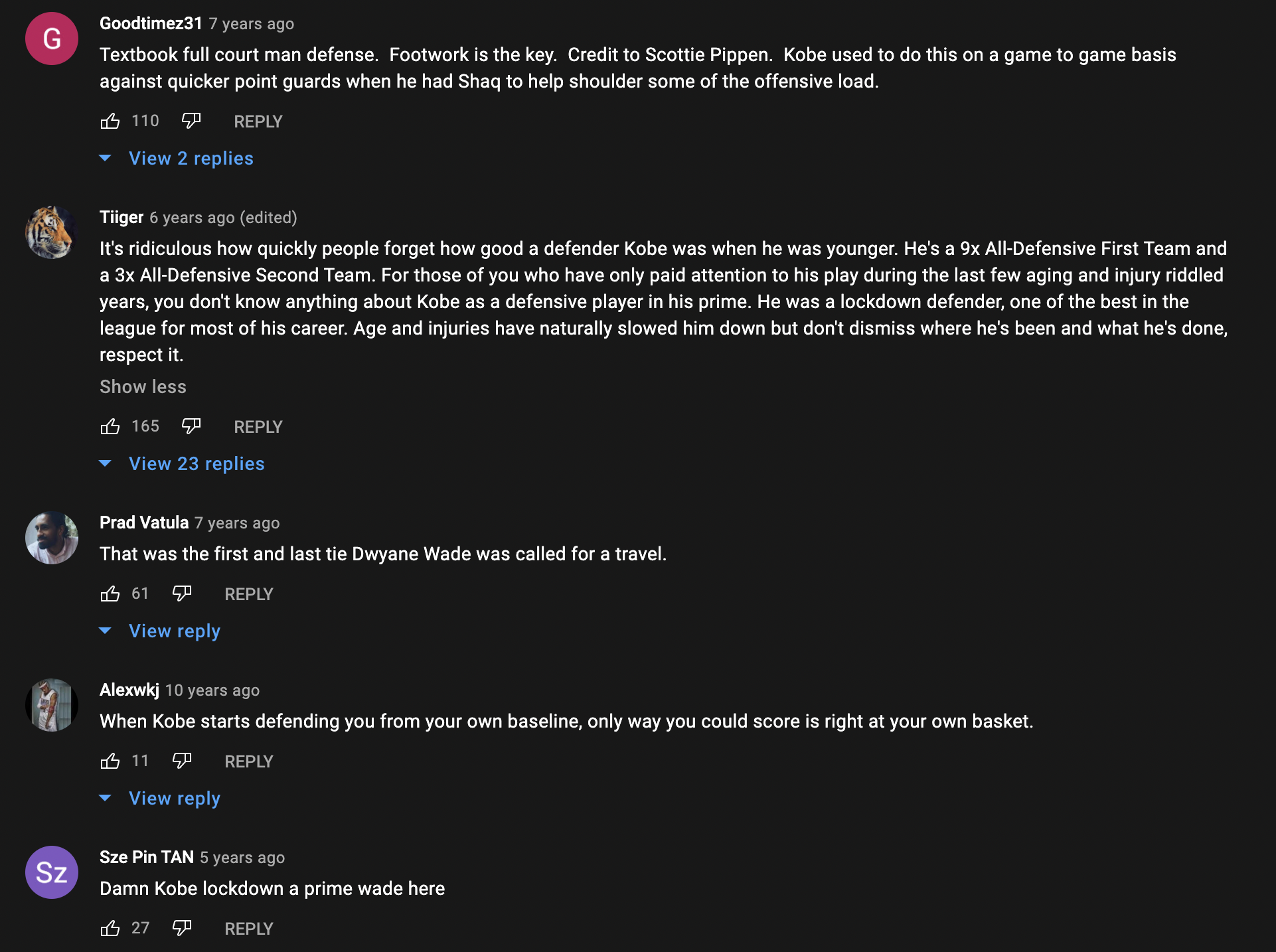This screenshot has width=1276, height=952.
Task: Collapse Tiiger's comment with Show less
Action: coord(143,387)
